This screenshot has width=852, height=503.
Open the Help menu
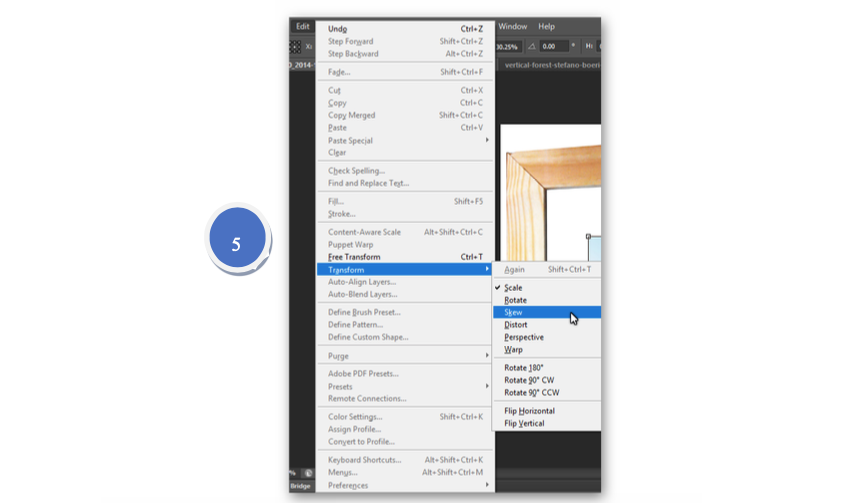coord(547,26)
